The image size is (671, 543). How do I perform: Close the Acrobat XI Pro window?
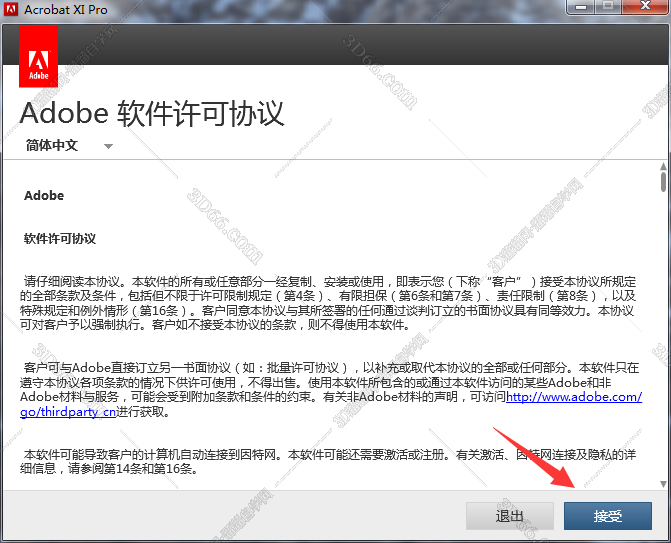tap(645, 7)
